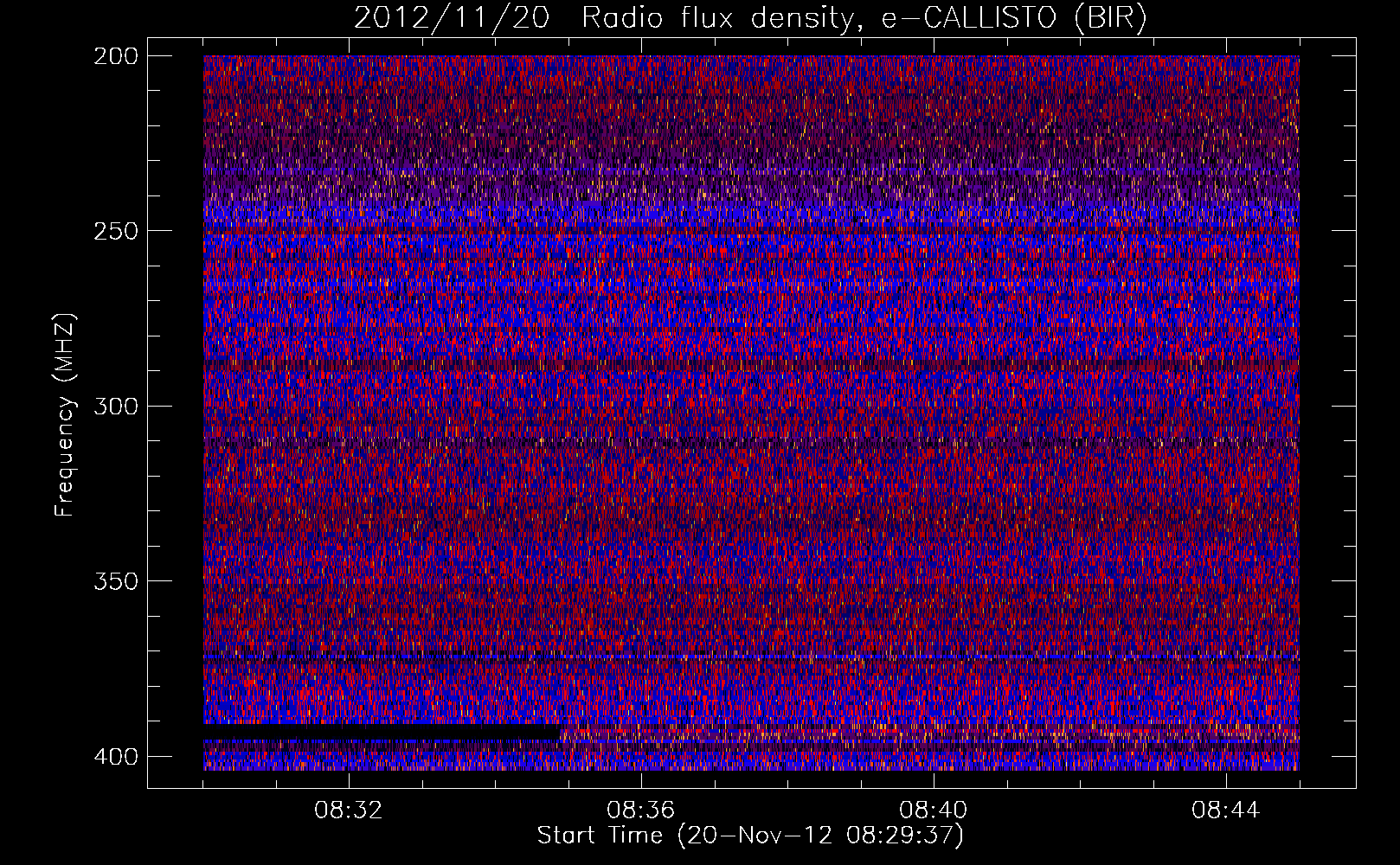Click the 08:32 time tick label
Screen dimensions: 1400x865
click(x=349, y=811)
